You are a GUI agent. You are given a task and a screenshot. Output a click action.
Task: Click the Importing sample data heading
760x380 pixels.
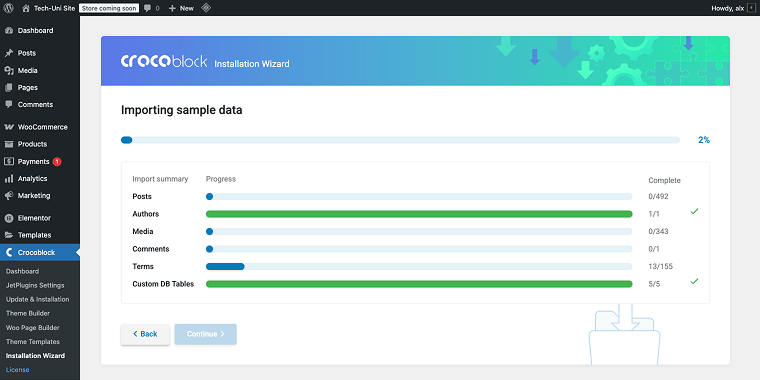click(182, 111)
